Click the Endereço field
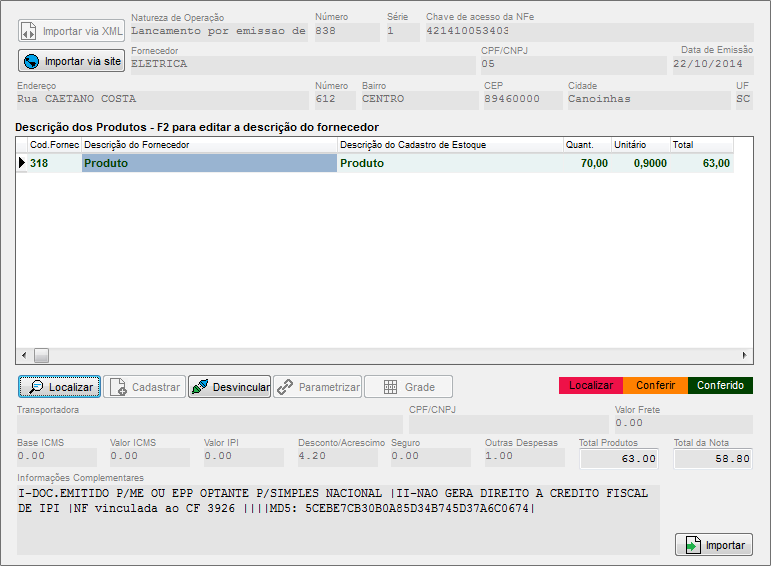The image size is (771, 566). click(163, 100)
